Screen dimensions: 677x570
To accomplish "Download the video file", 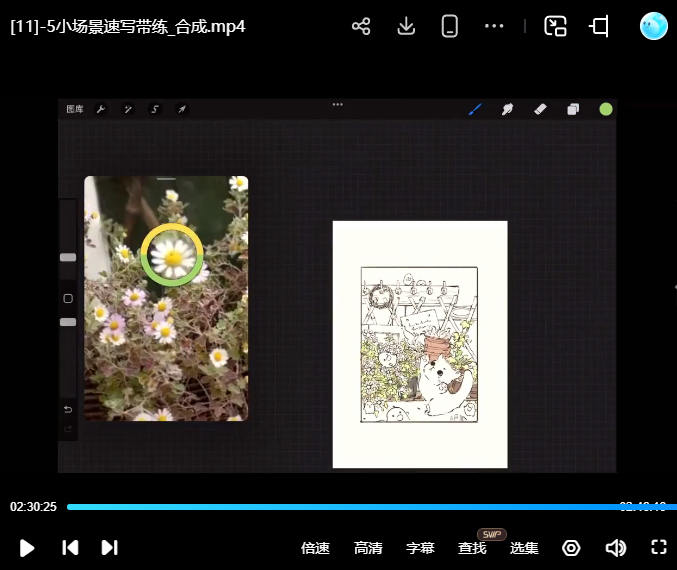I will click(406, 27).
